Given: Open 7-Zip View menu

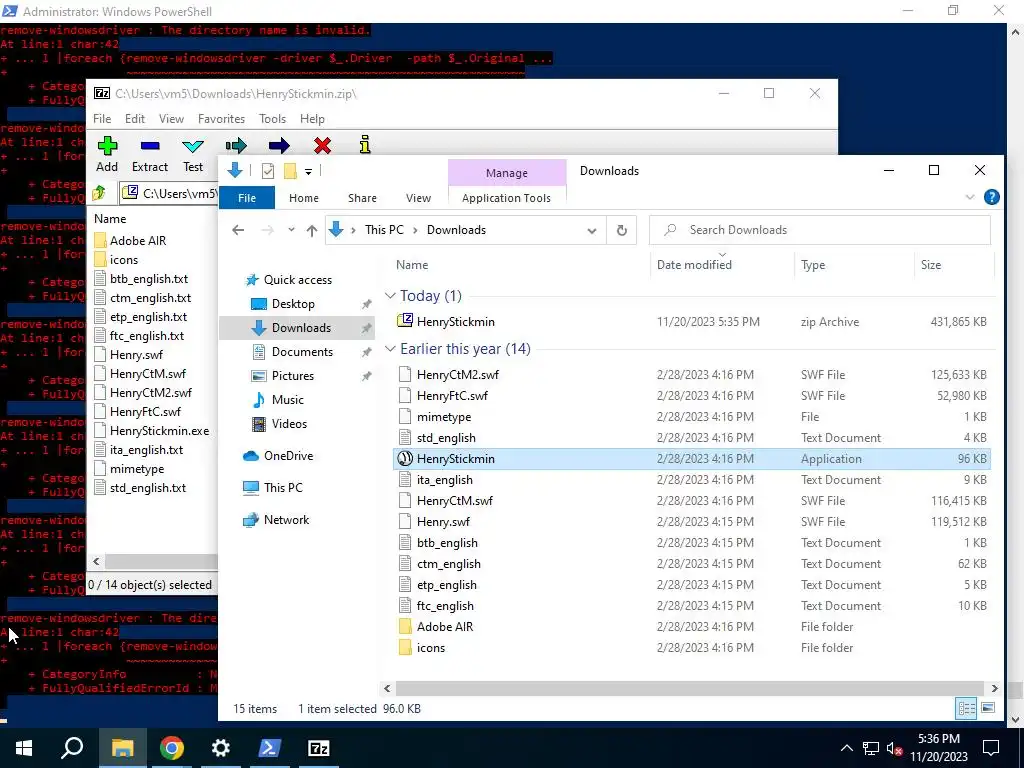Looking at the screenshot, I should point(171,119).
